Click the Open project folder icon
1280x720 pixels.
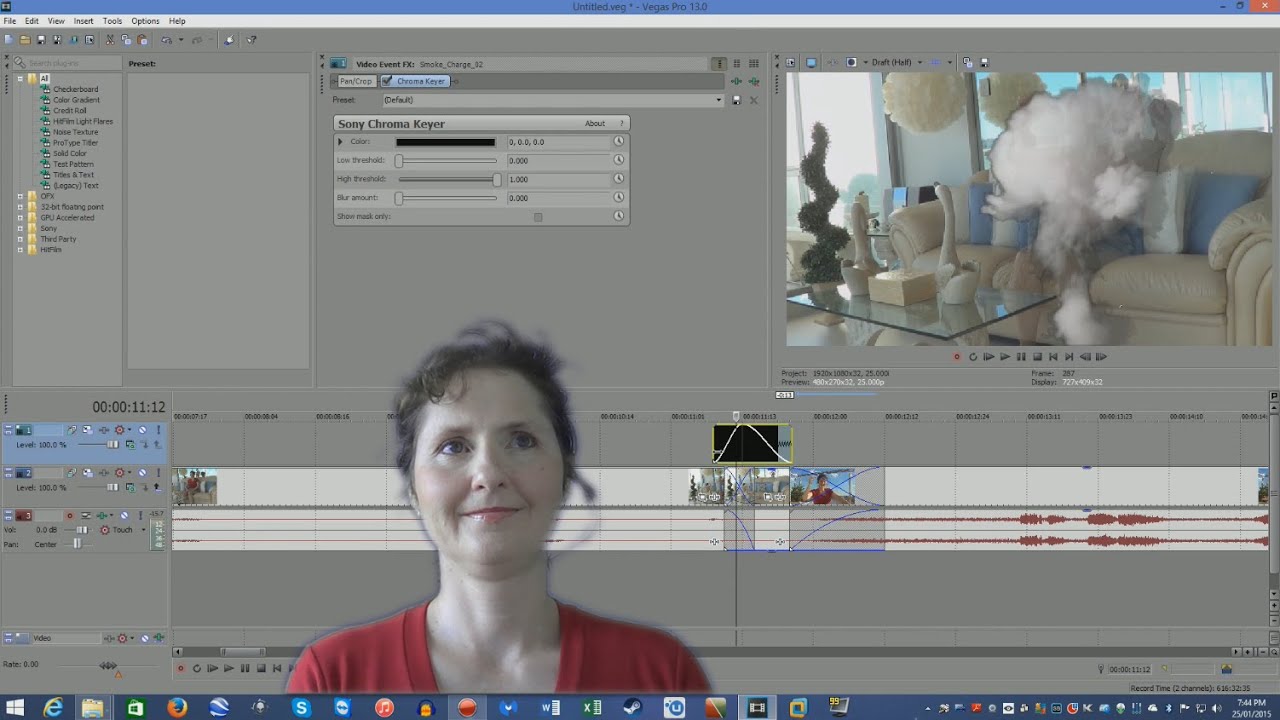pos(25,40)
